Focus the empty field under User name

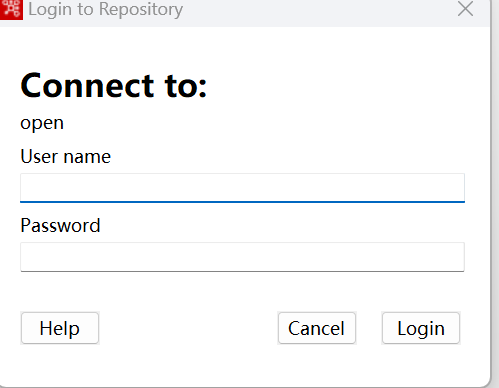pos(242,188)
